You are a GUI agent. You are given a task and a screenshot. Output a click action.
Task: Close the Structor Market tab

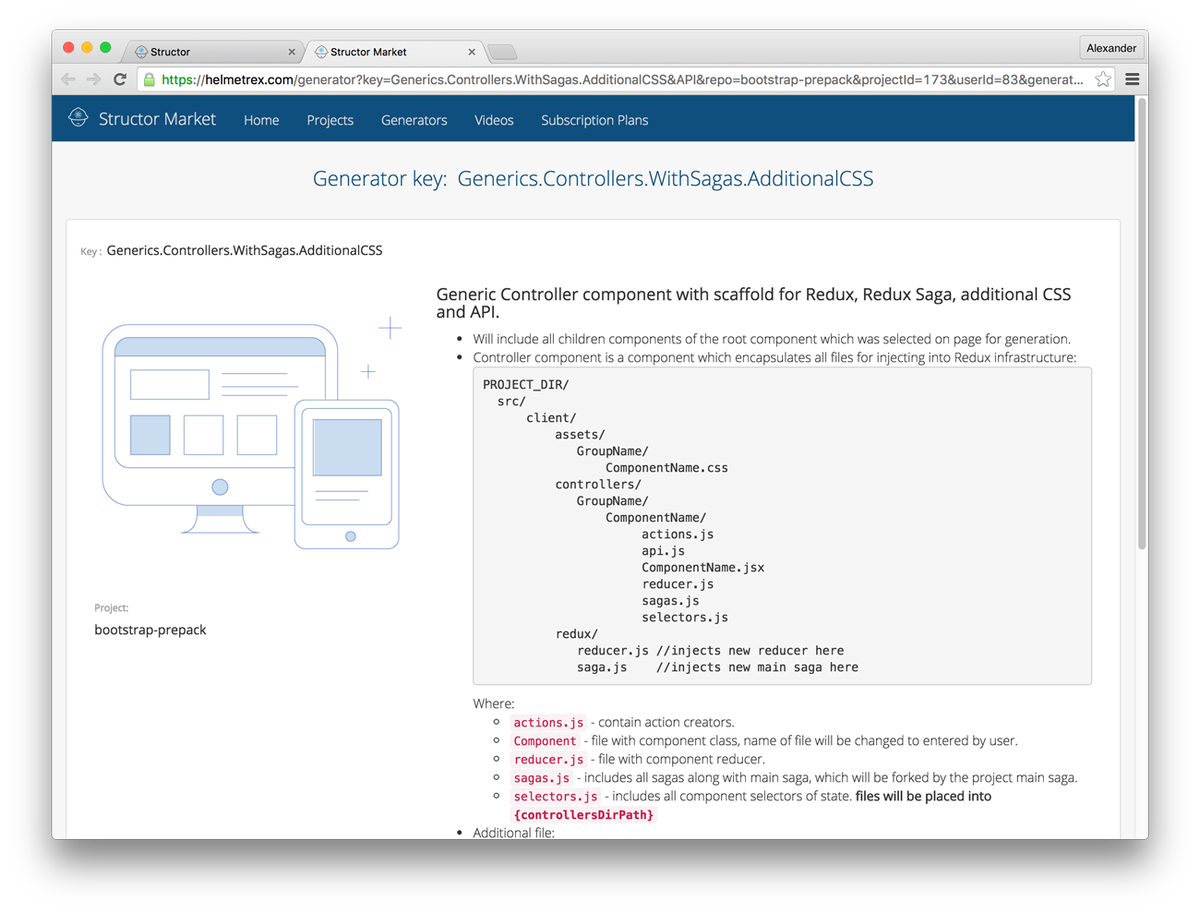472,52
